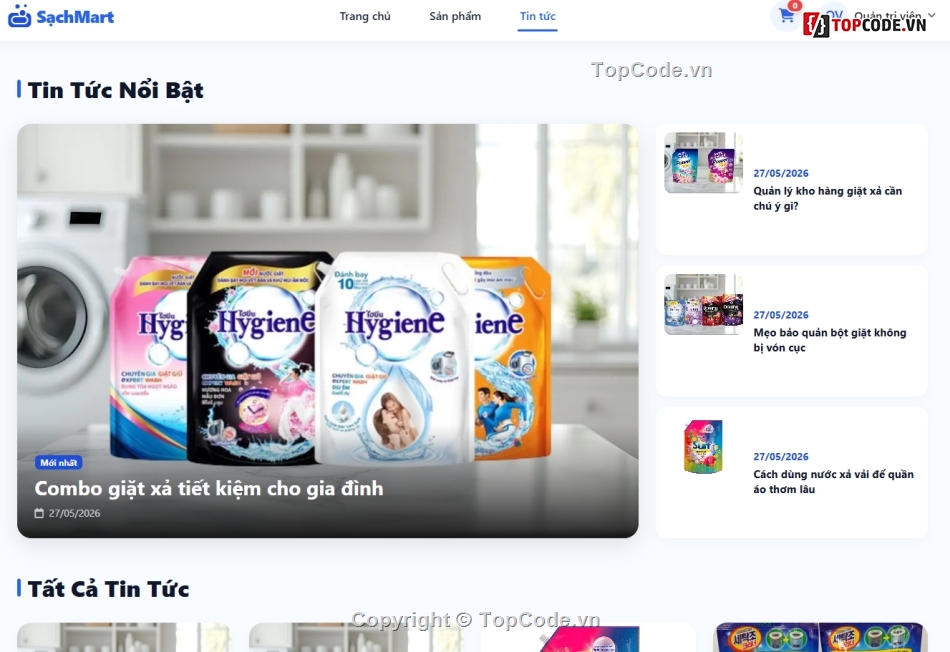
Task: Open the Sản phẩm menu item
Action: [x=455, y=16]
